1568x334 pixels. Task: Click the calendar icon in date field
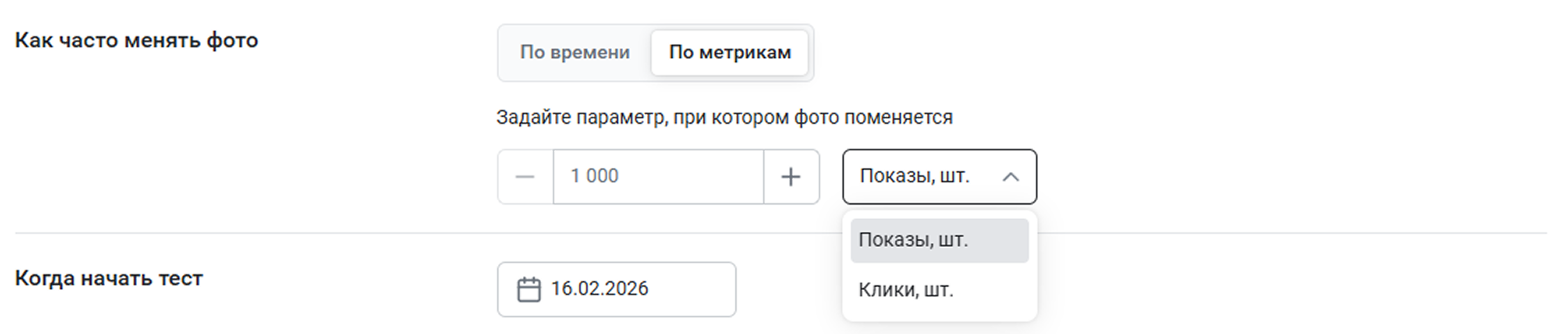point(528,289)
